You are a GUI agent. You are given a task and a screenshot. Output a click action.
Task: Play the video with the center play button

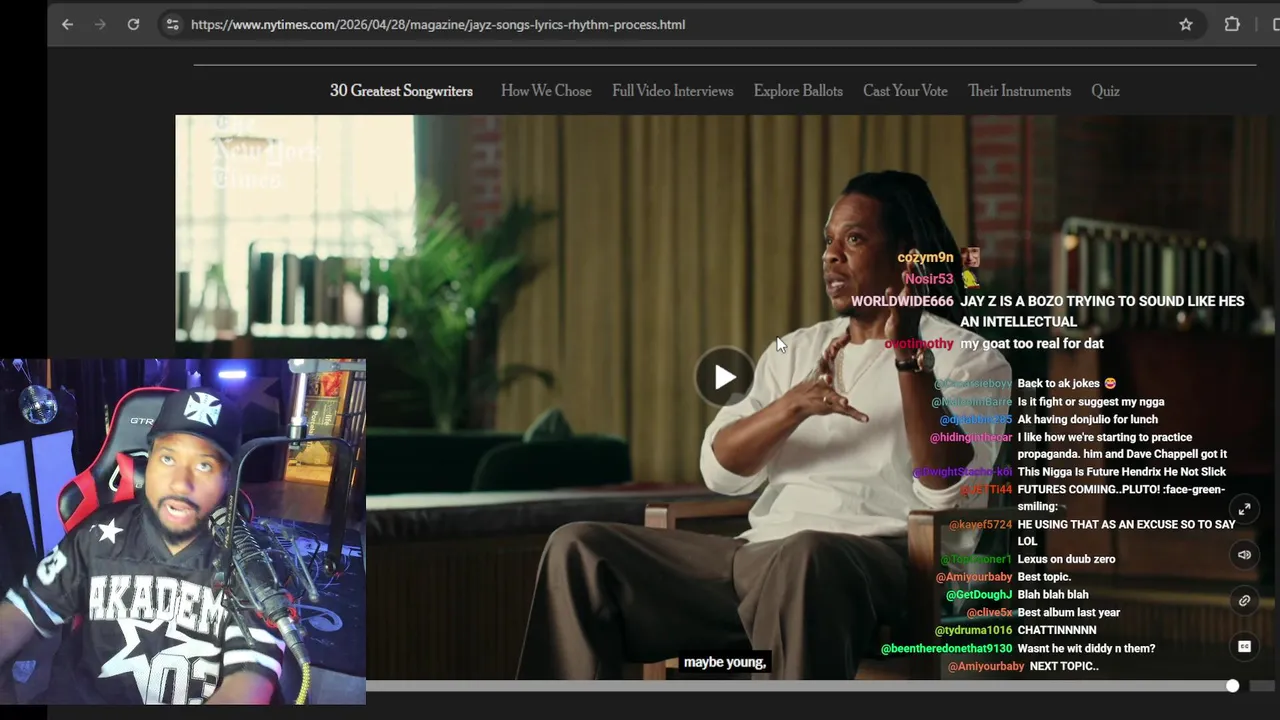pos(725,377)
